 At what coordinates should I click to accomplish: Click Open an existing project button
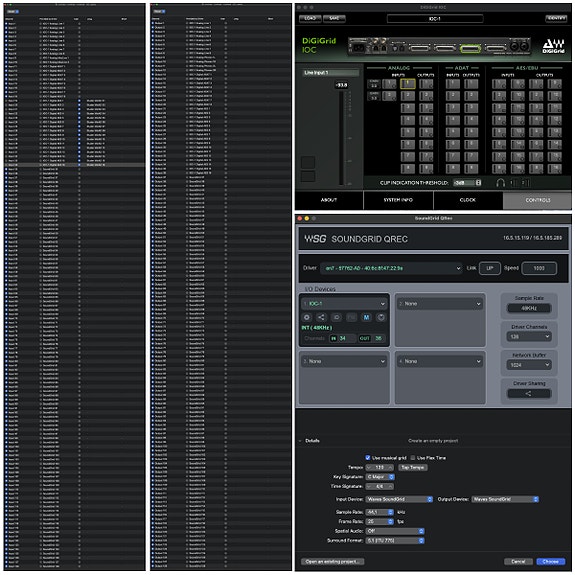pyautogui.click(x=333, y=561)
